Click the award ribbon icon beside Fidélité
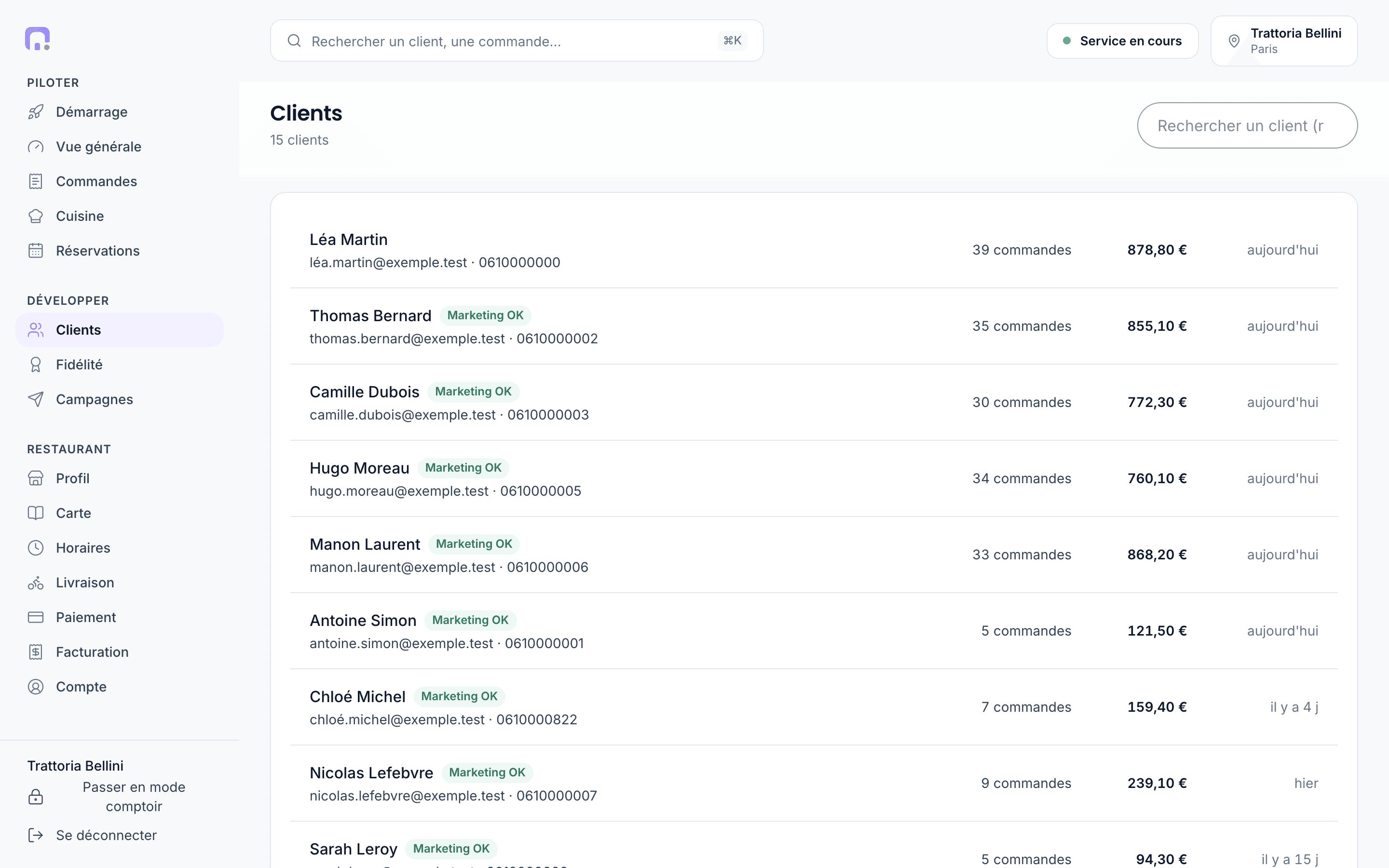 click(x=36, y=365)
